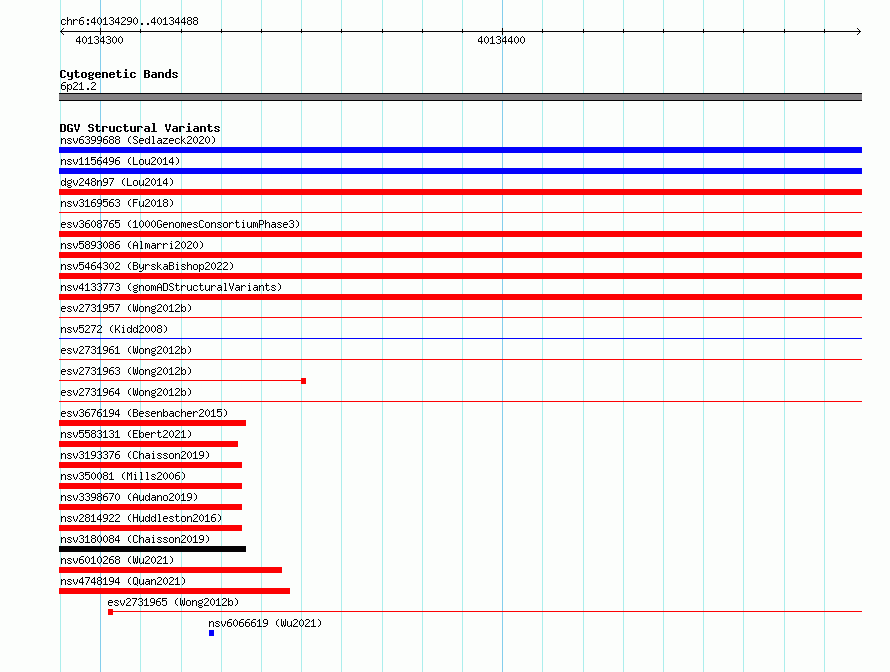Click the red bar under nsv6010268
Viewport: 890px width, 672px height.
point(170,570)
